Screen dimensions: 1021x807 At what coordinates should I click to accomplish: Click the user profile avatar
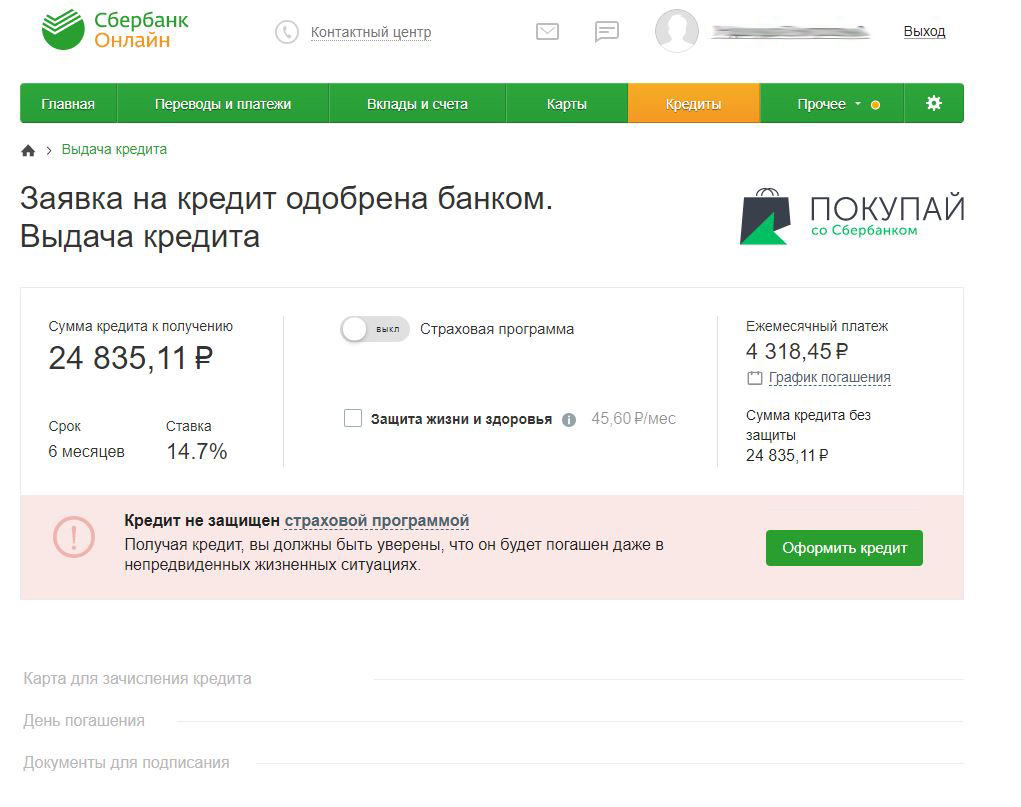click(x=677, y=31)
